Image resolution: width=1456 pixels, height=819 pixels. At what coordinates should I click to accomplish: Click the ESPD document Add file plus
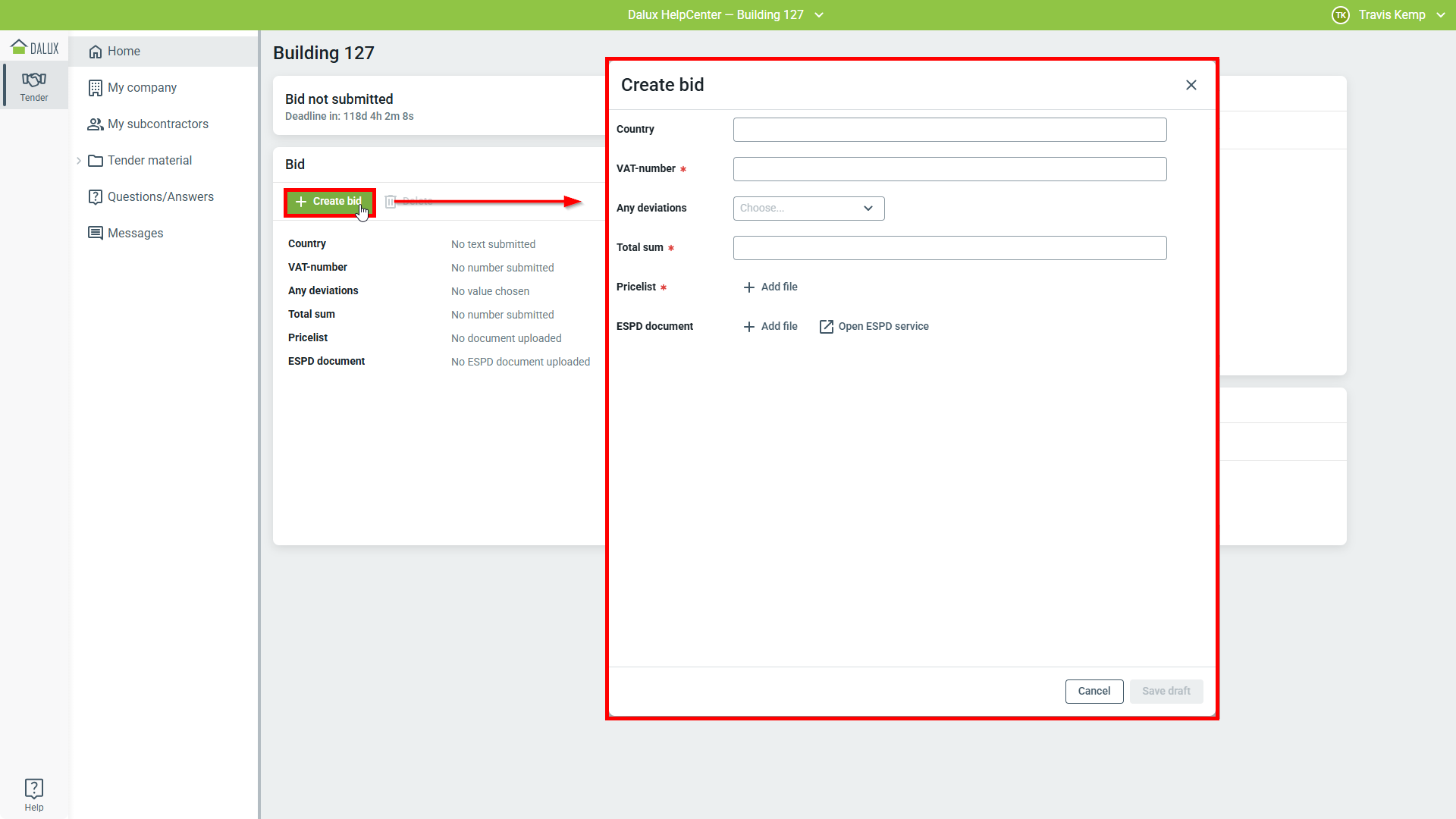click(x=749, y=327)
